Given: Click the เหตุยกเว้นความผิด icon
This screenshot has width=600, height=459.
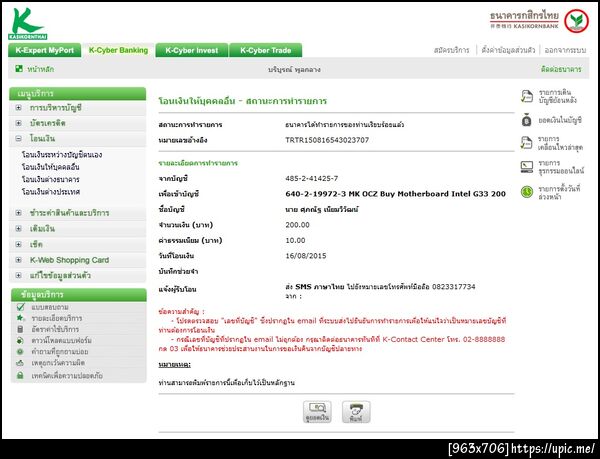Looking at the screenshot, I should [x=21, y=363].
